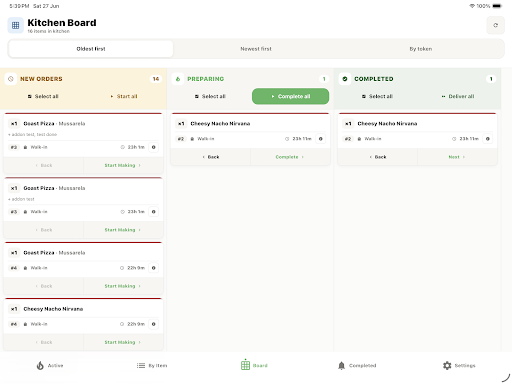The height and width of the screenshot is (384, 512).
Task: Start Making the Goast Pizza showing 22h 9m
Action: 123,286
